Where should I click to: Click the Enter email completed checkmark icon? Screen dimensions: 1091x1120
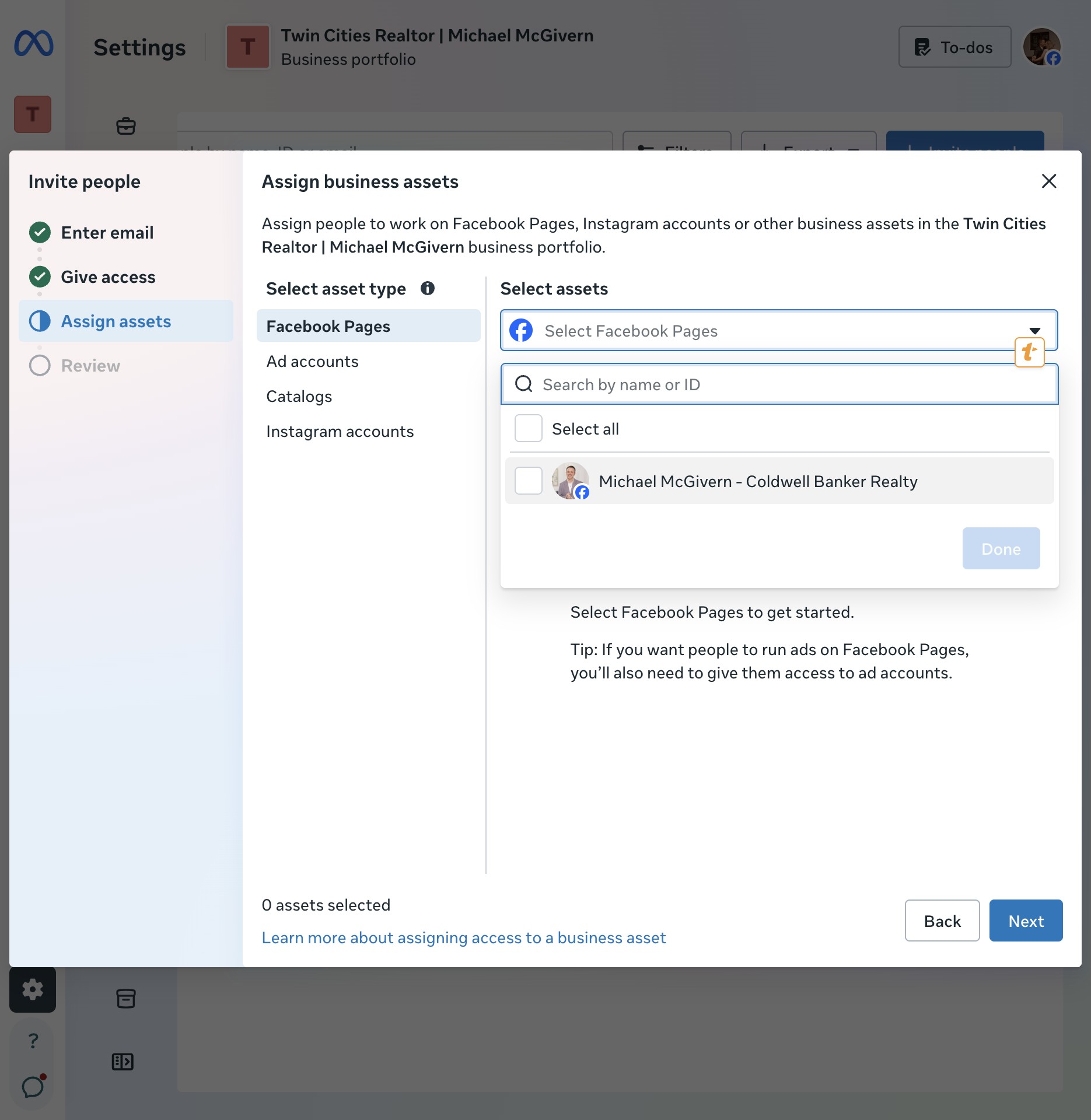(x=40, y=232)
